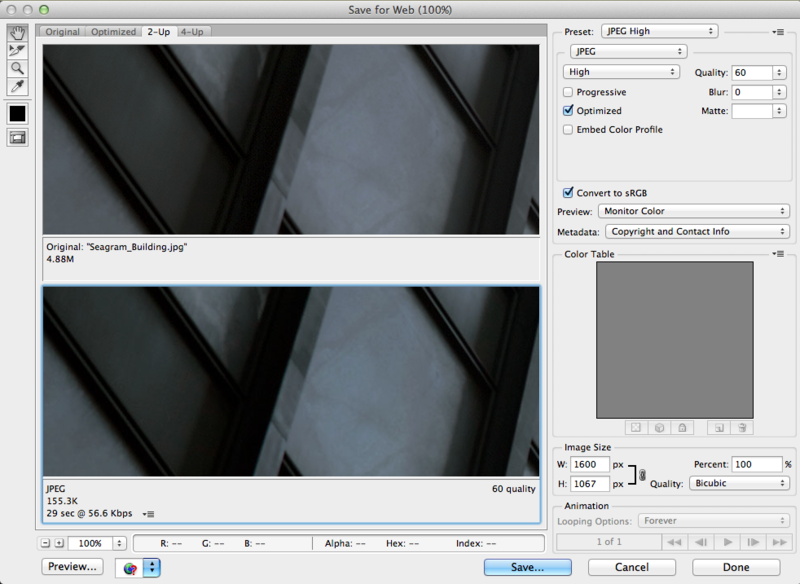Image resolution: width=800 pixels, height=584 pixels.
Task: Enable Progressive JPEG encoding
Action: (x=569, y=91)
